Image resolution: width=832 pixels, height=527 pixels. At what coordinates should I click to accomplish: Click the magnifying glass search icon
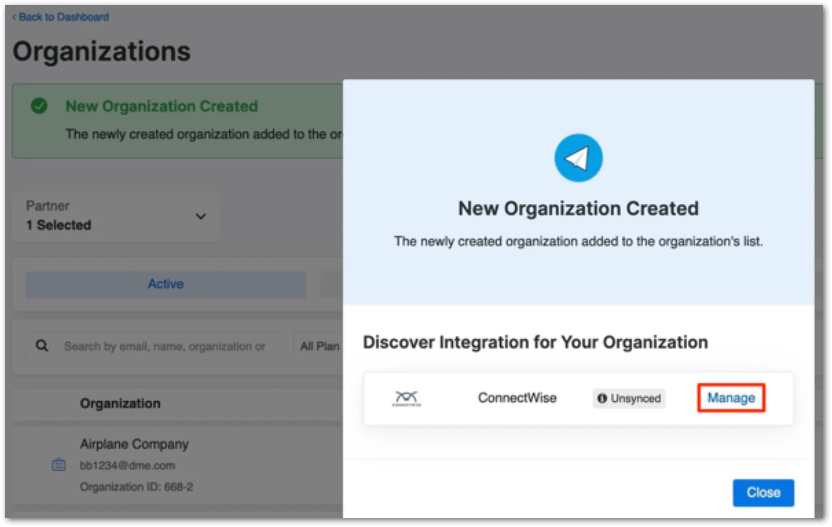[x=42, y=346]
